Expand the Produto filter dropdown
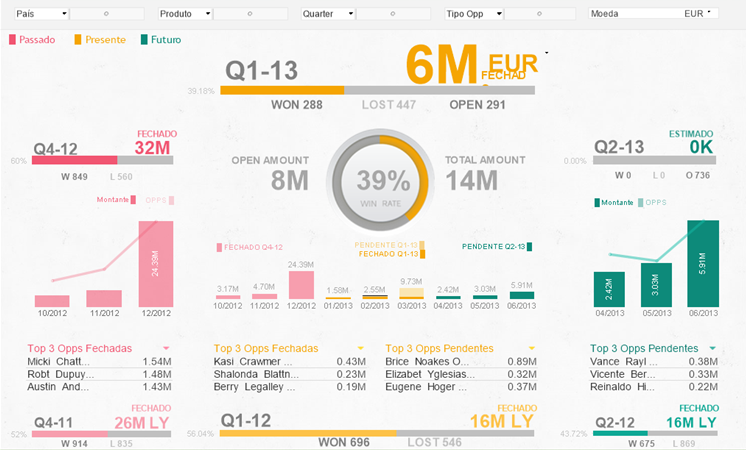746x450 pixels. click(208, 14)
